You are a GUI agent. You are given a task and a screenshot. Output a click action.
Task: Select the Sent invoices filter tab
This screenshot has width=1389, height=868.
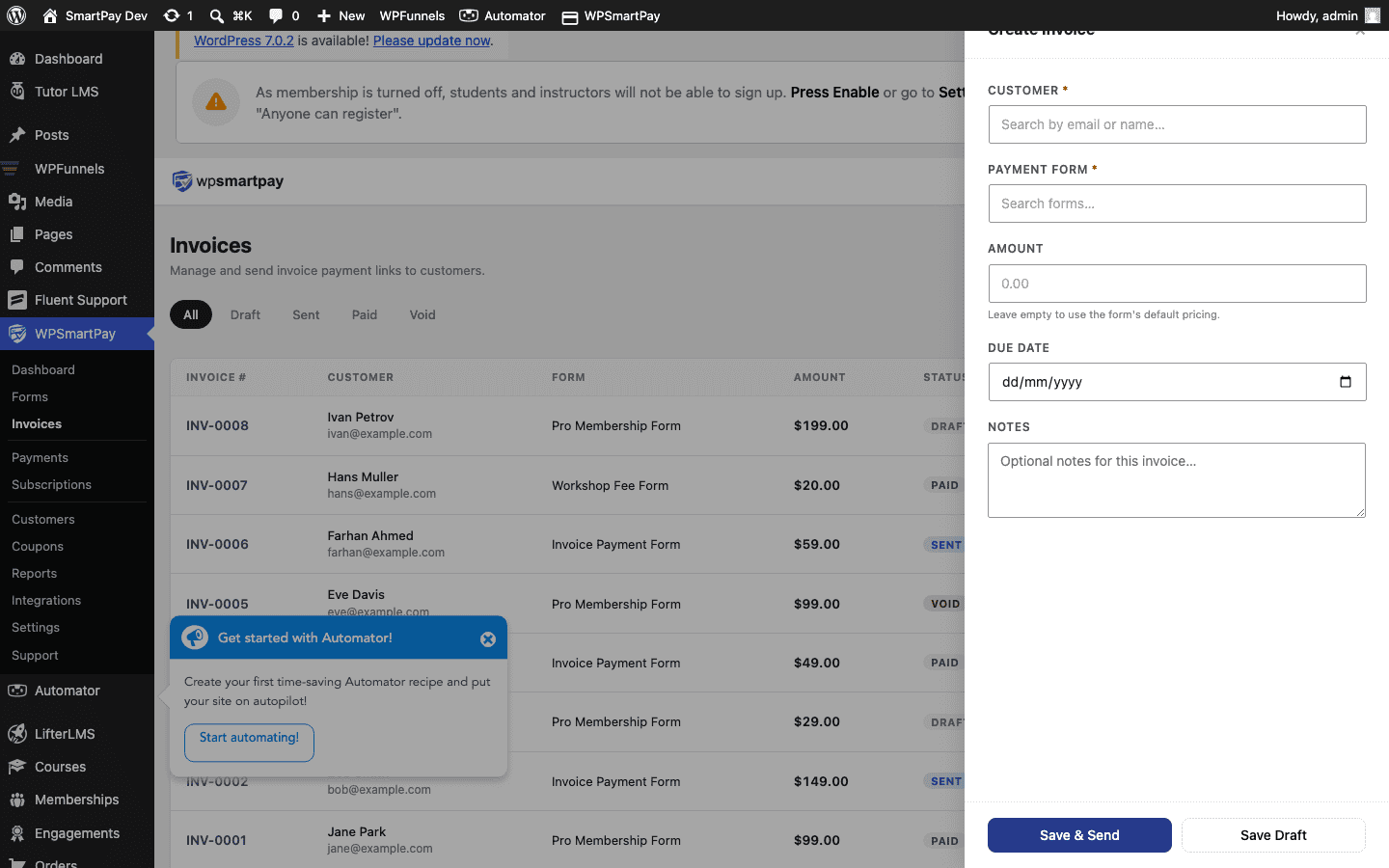point(306,314)
